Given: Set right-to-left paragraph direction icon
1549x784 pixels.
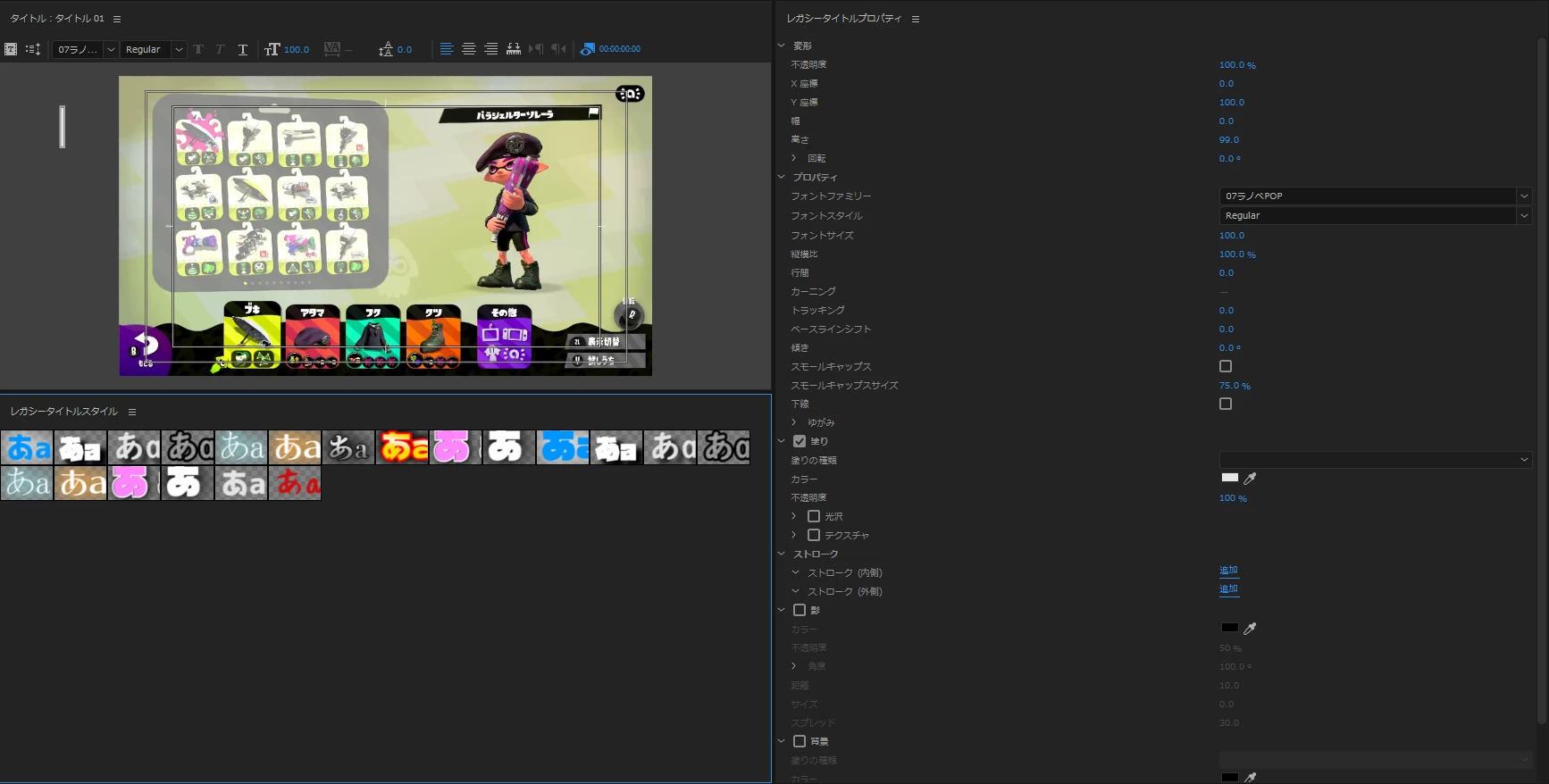Looking at the screenshot, I should tap(558, 49).
